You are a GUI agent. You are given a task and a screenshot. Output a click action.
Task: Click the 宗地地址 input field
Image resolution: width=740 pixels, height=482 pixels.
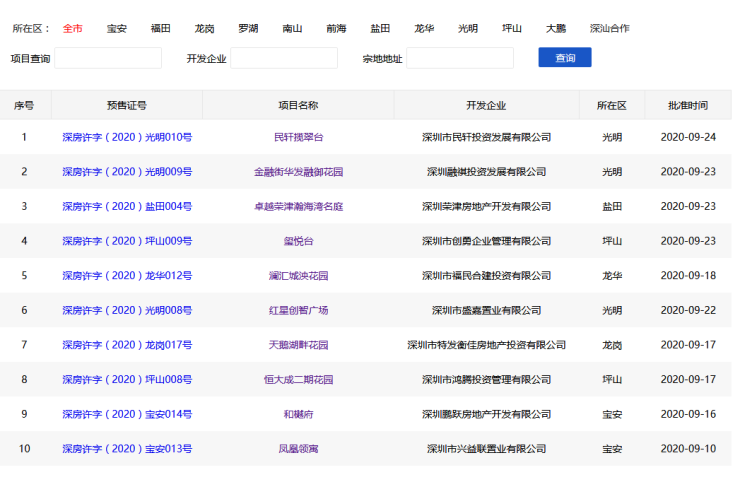click(460, 58)
